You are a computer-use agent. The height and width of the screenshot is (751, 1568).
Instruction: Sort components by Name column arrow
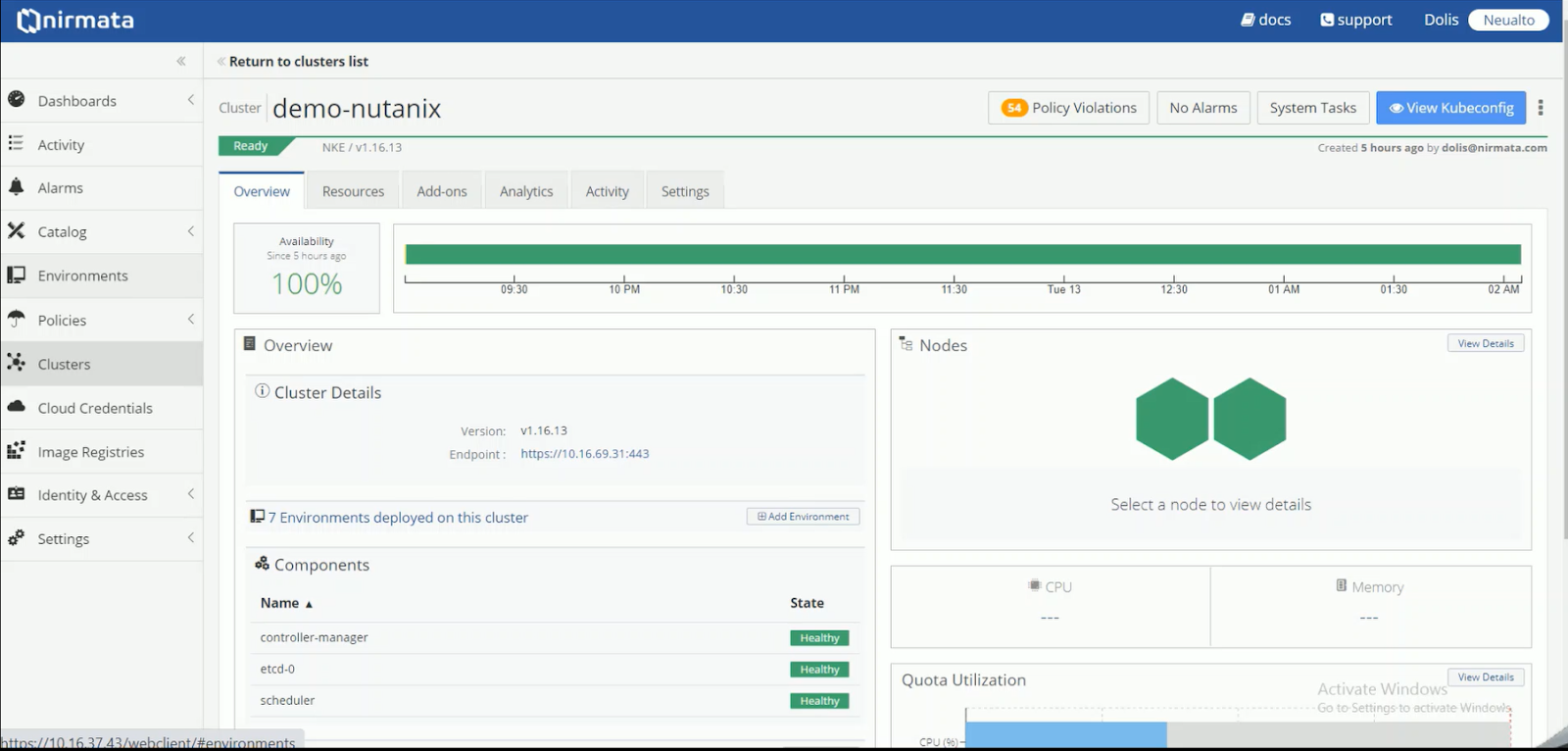pos(309,604)
